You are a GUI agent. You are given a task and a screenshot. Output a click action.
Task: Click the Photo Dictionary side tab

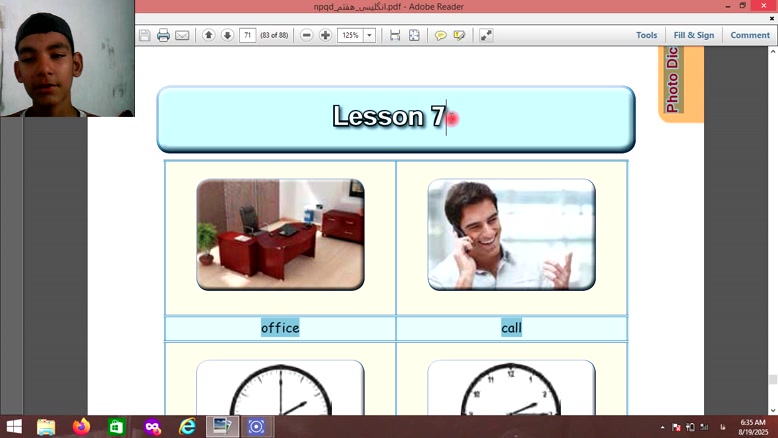pos(680,82)
